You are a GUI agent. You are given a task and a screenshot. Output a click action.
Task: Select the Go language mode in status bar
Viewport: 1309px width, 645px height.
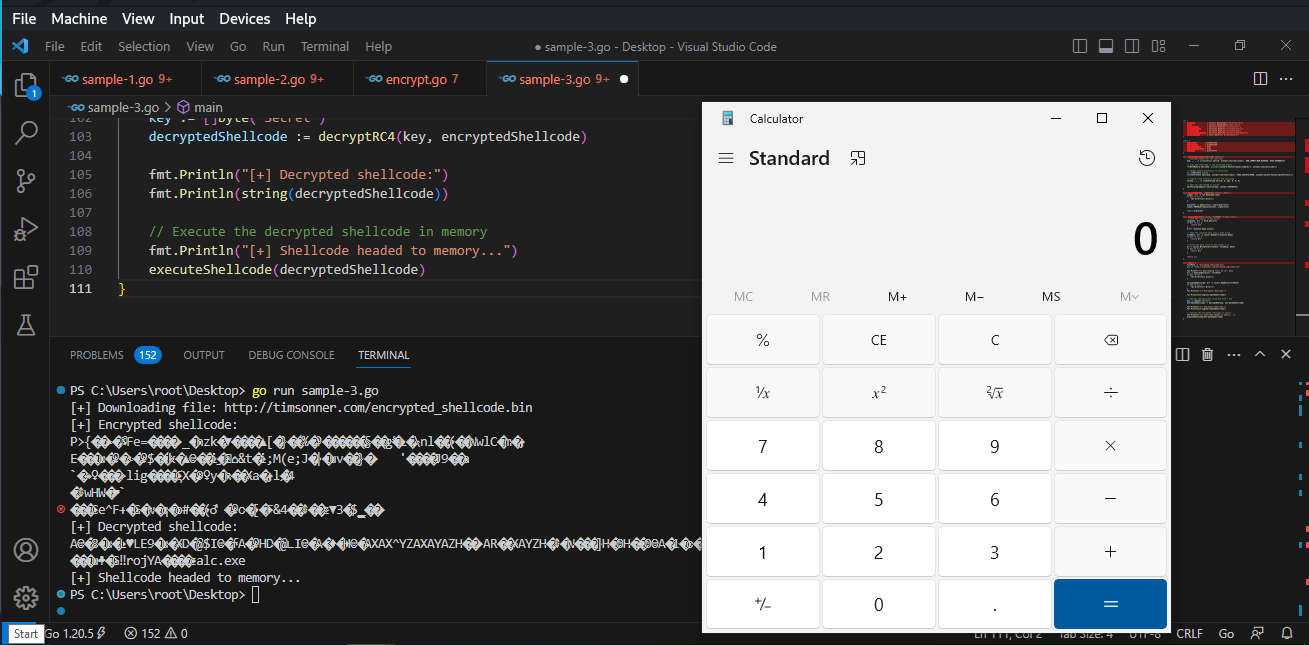pyautogui.click(x=1226, y=634)
